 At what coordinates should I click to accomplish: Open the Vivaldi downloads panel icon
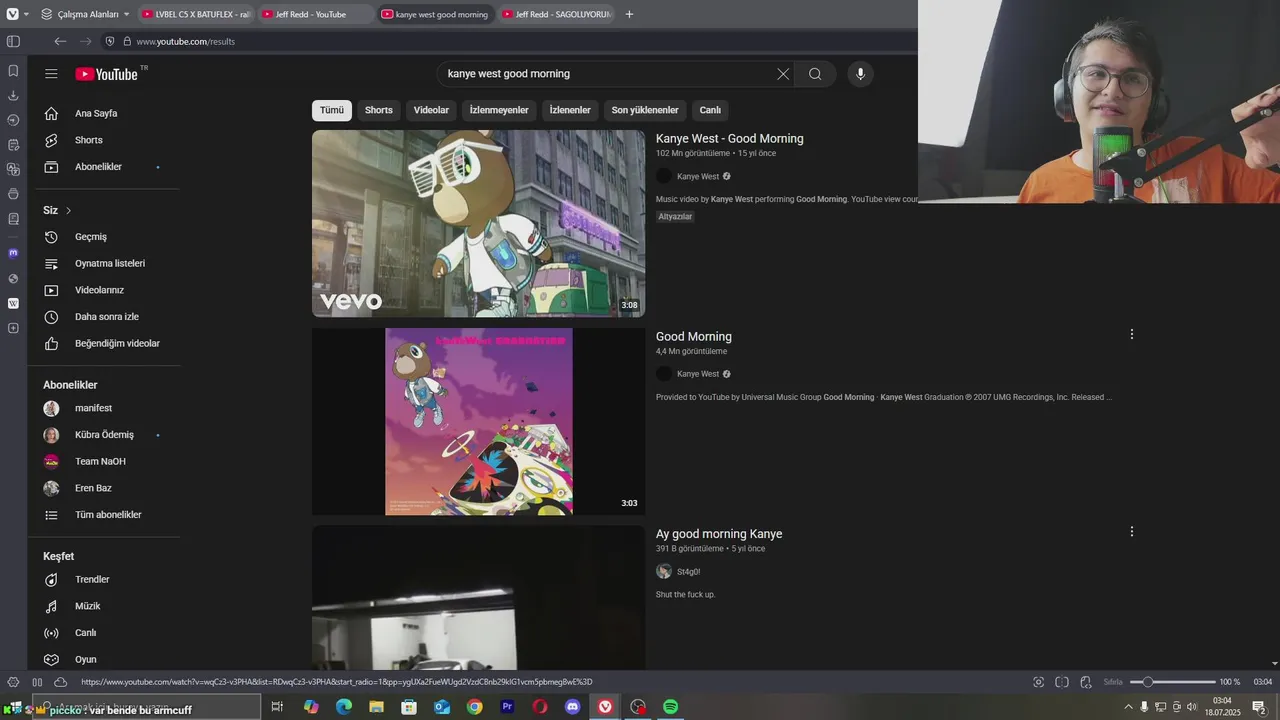pyautogui.click(x=13, y=96)
